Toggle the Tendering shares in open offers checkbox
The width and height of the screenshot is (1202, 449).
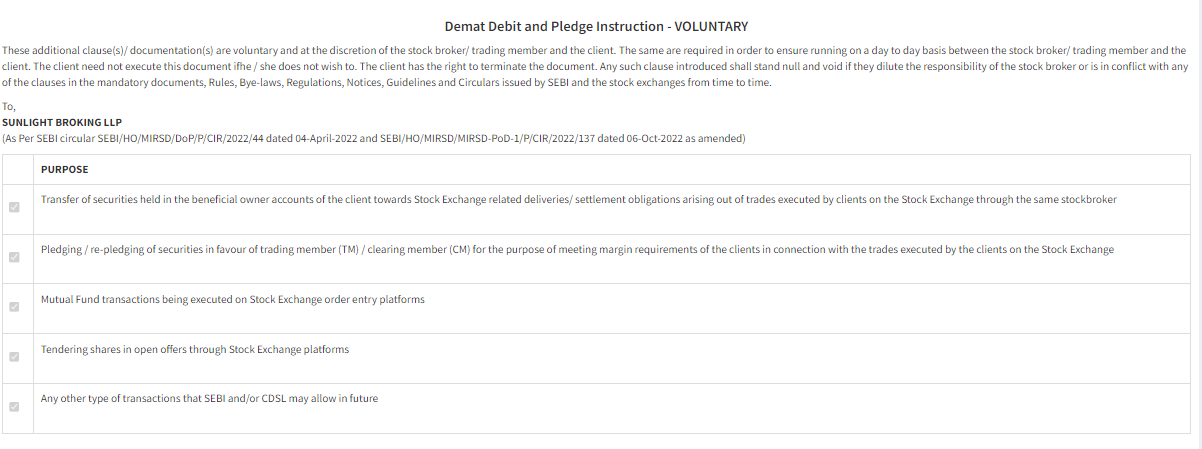coord(14,357)
